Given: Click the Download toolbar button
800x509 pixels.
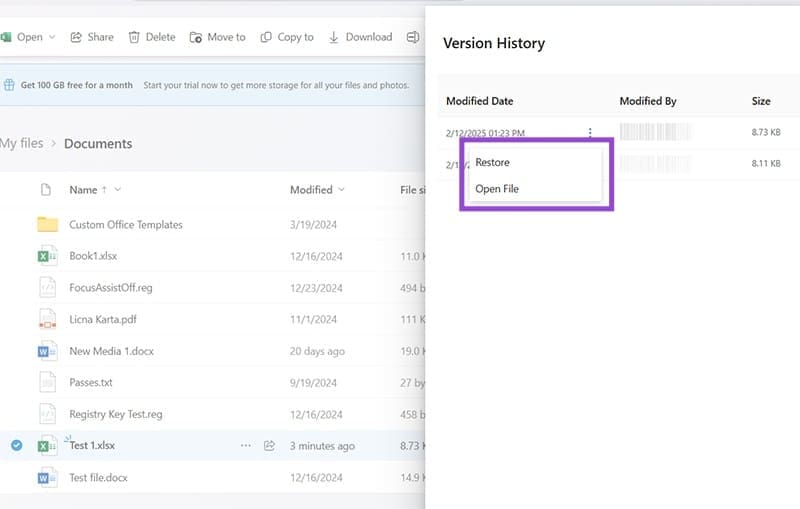Looking at the screenshot, I should pyautogui.click(x=360, y=37).
